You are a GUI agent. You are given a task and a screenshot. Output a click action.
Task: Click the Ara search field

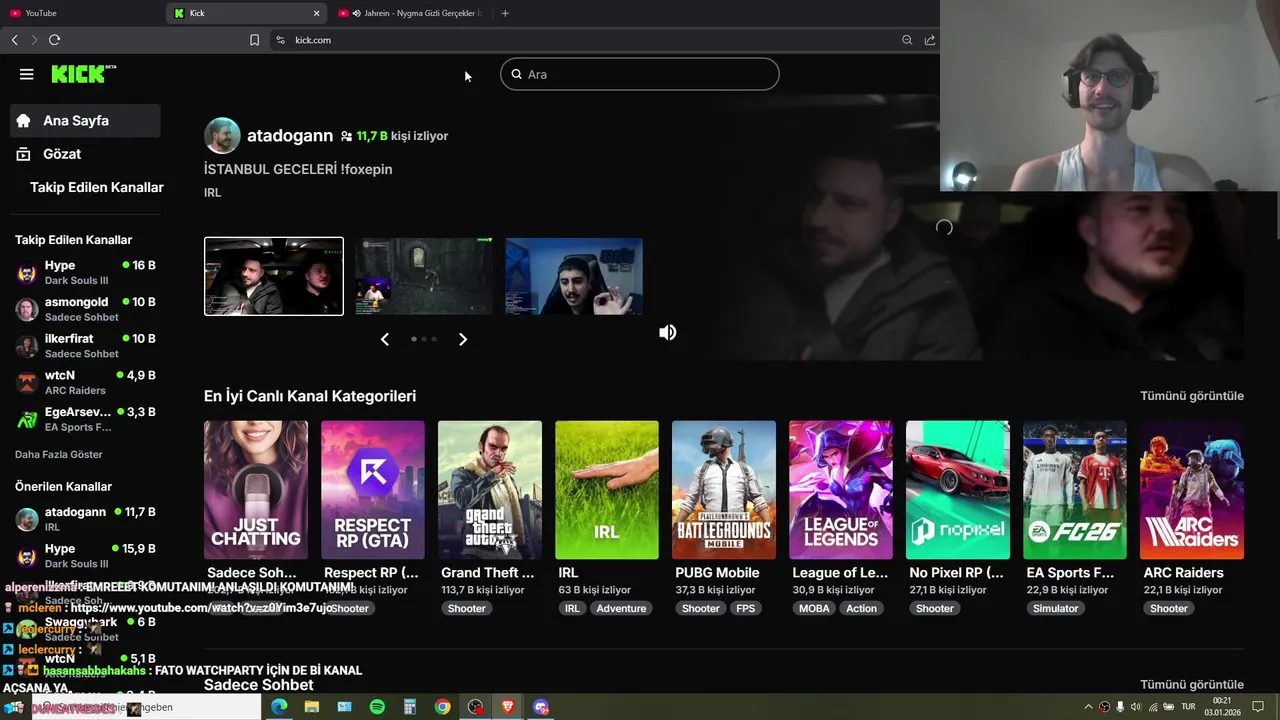[x=640, y=74]
